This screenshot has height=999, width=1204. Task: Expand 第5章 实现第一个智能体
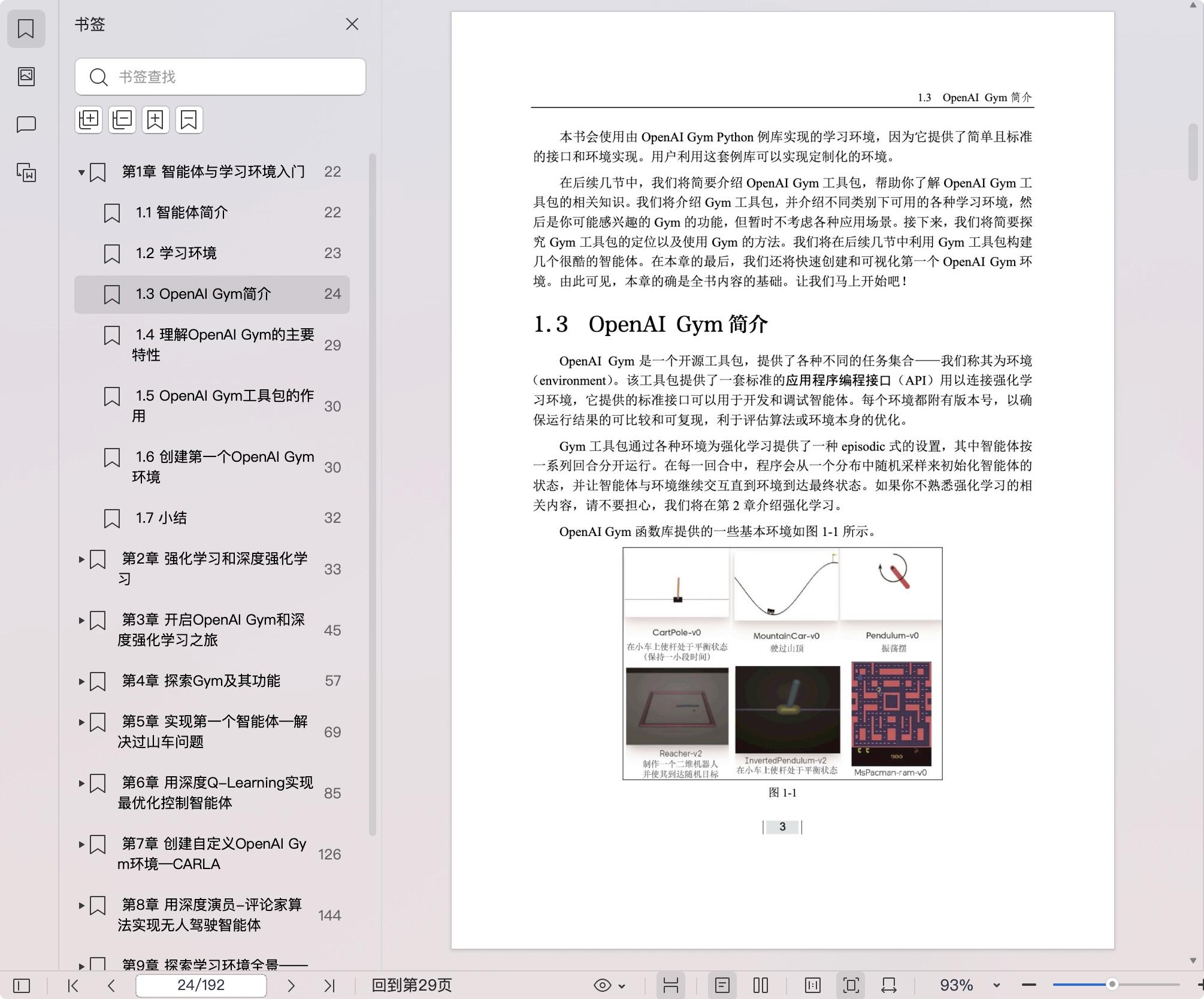tap(81, 722)
